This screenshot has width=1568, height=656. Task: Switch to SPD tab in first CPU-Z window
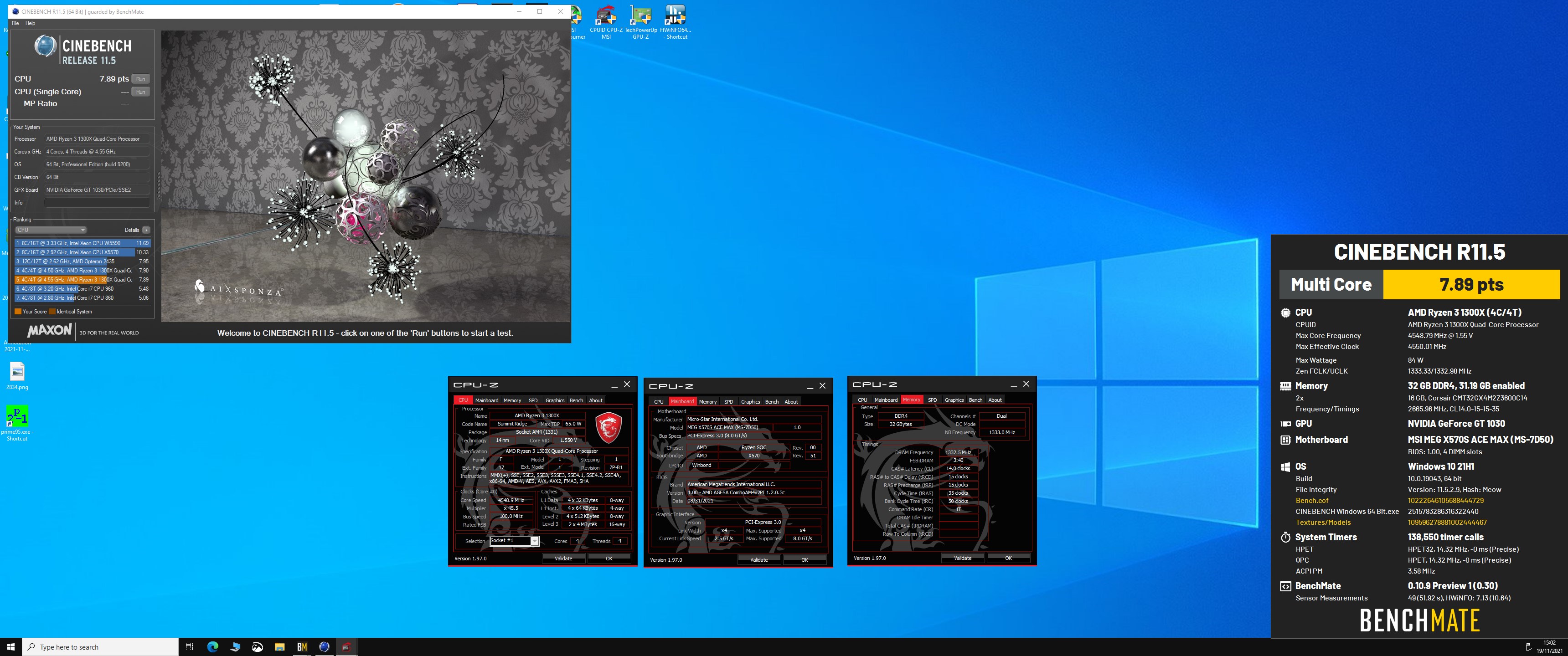(x=533, y=400)
